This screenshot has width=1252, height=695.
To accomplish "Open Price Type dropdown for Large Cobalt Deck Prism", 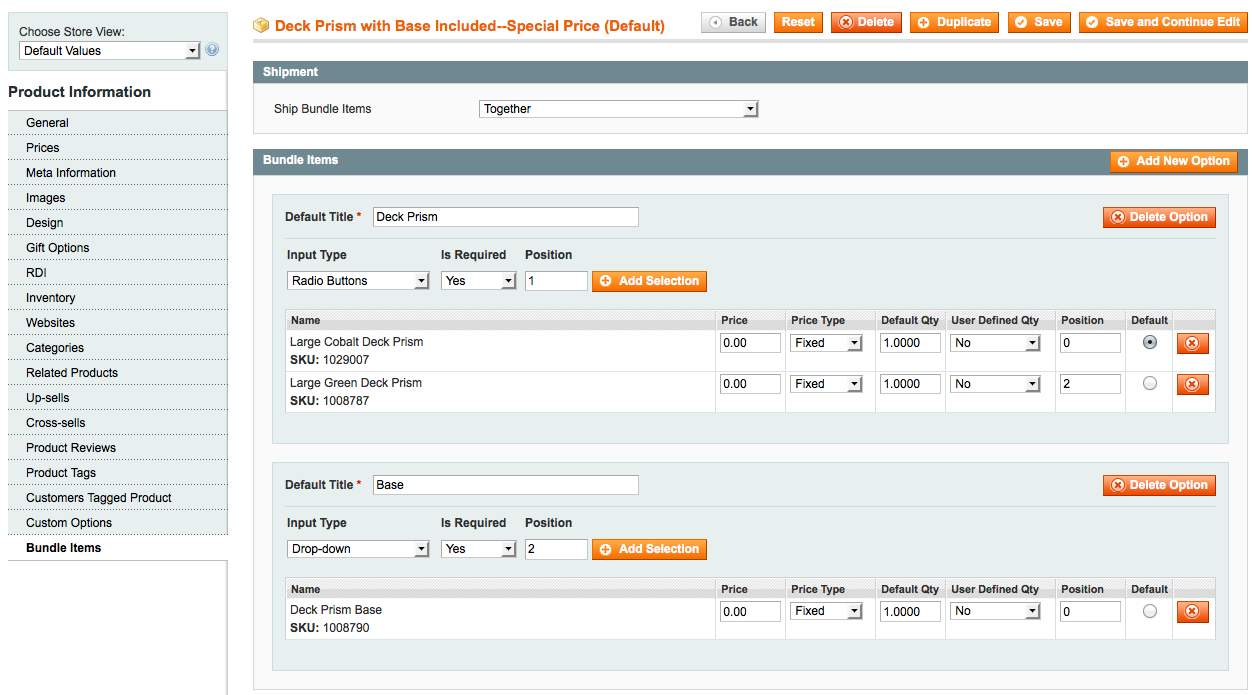I will 826,343.
